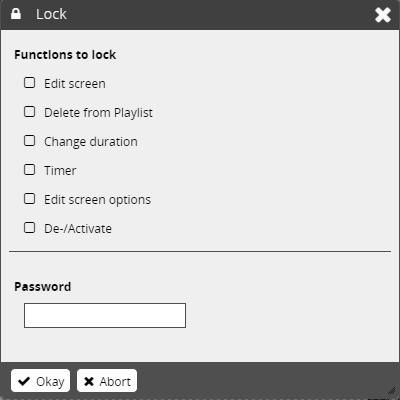
Task: Mark the De-/Activate checkbox
Action: 29,228
